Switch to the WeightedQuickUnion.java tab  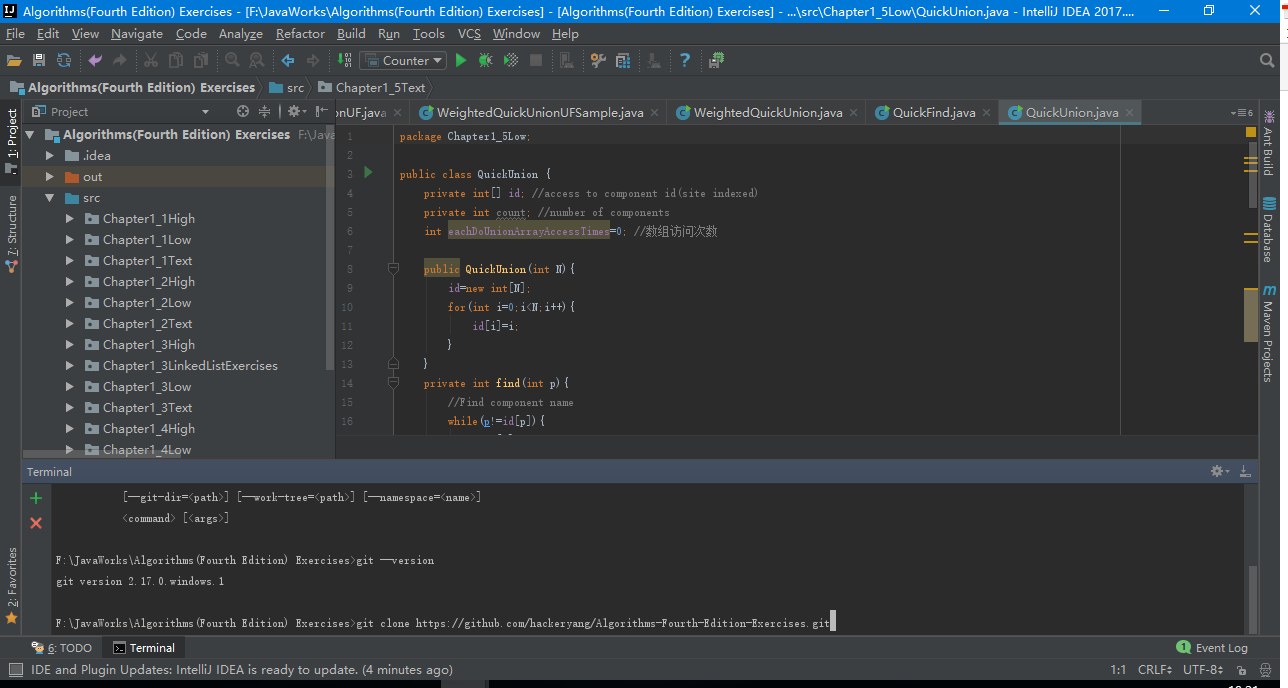coord(767,112)
